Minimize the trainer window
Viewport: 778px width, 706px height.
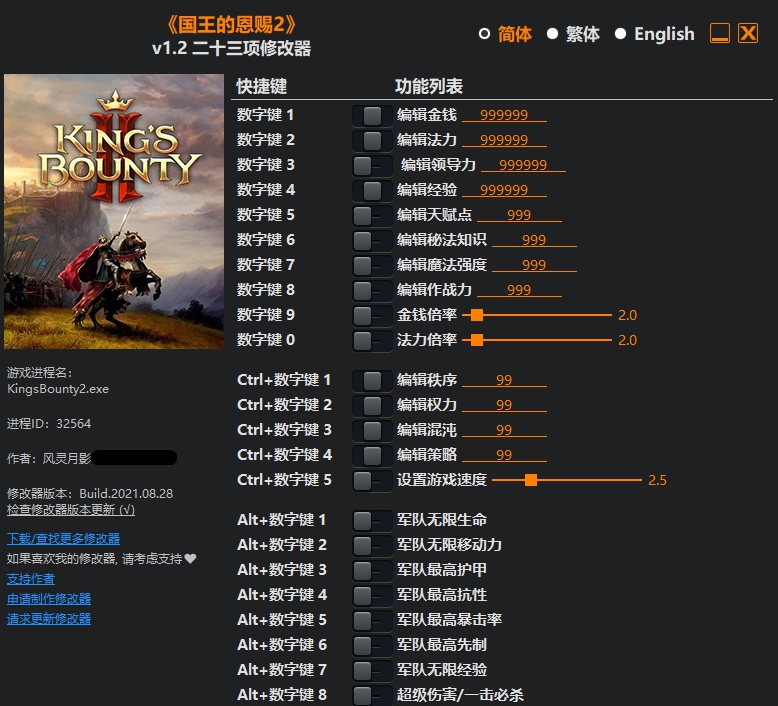coord(719,33)
